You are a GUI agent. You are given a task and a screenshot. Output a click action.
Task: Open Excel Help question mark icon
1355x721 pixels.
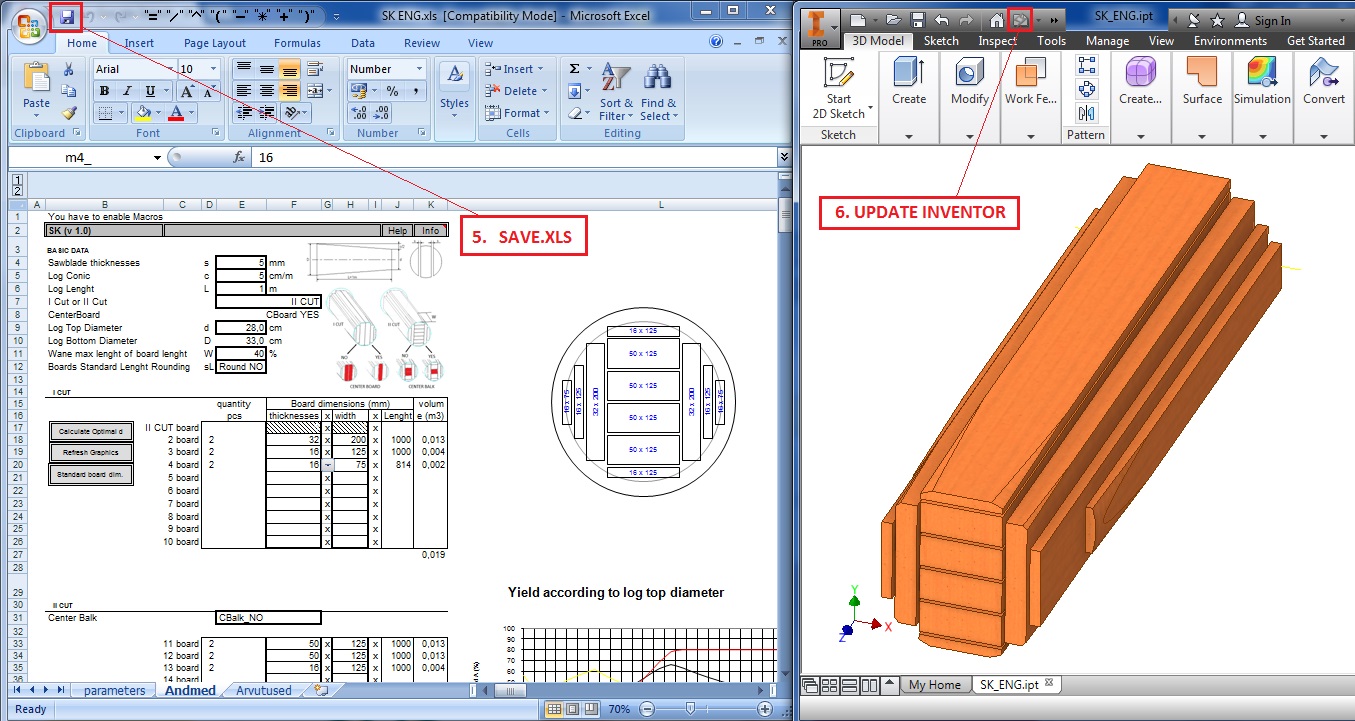tap(716, 42)
